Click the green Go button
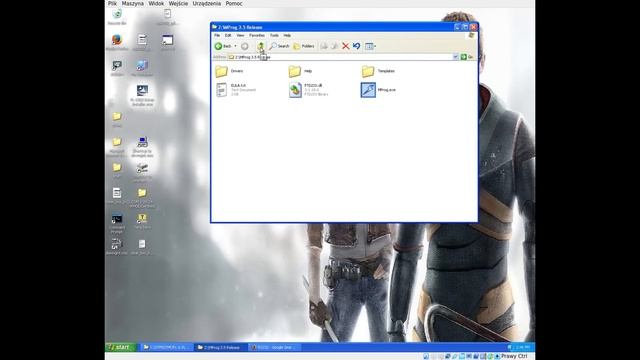 [x=467, y=57]
